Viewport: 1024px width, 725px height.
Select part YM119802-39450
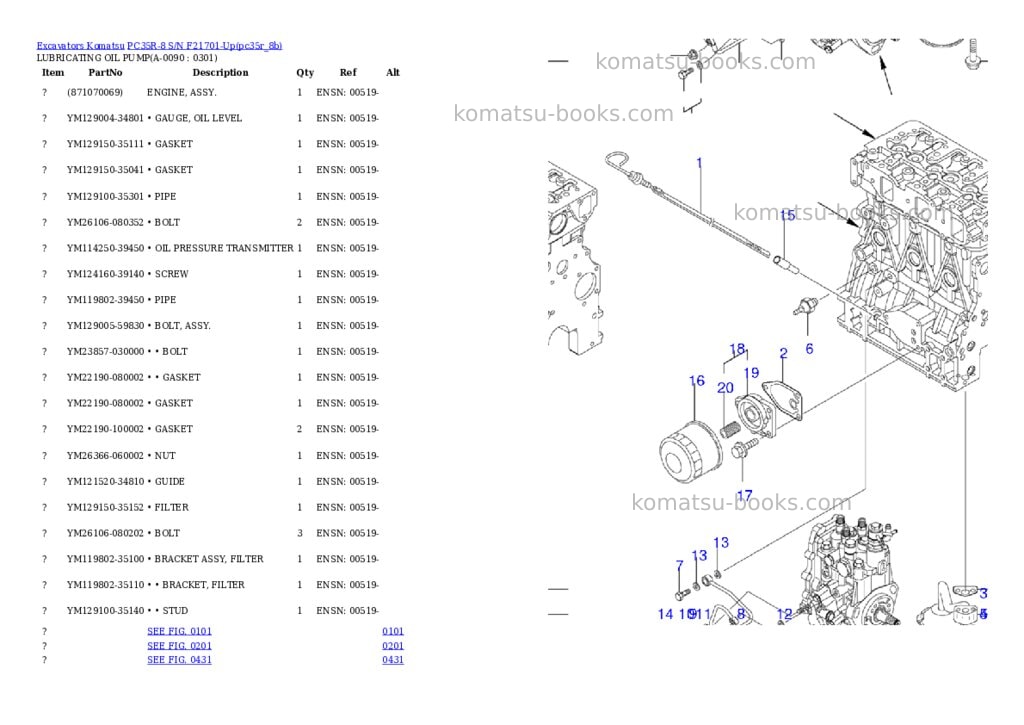[105, 300]
